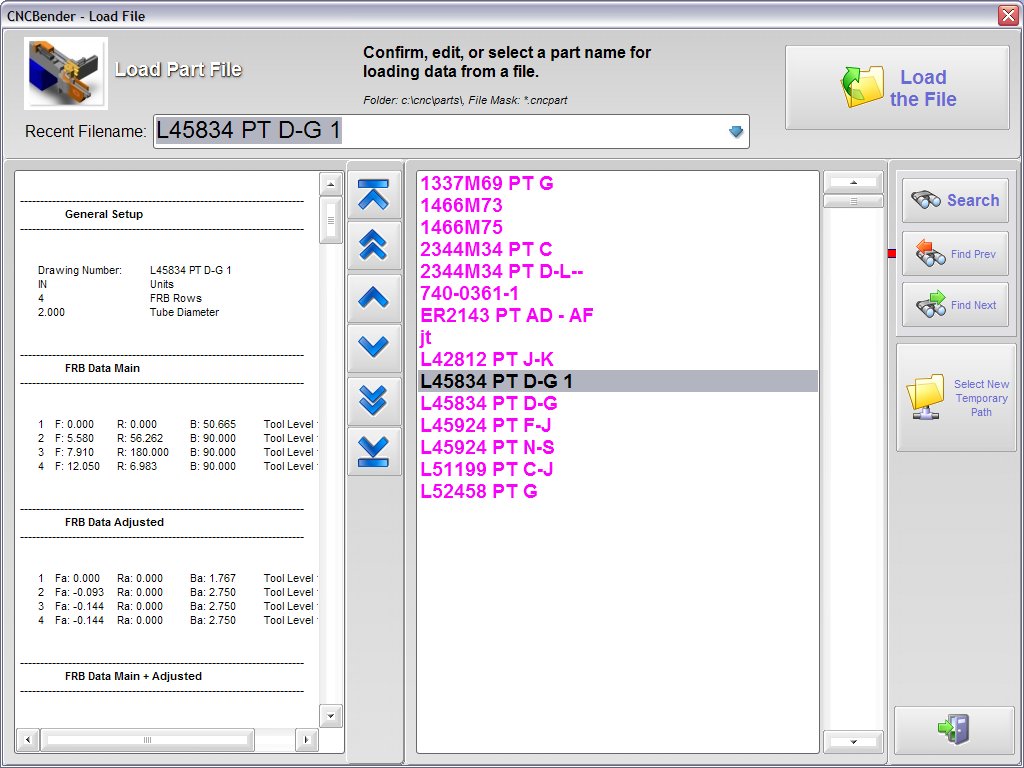Open the Recent Filename dropdown arrow
1024x768 pixels.
pyautogui.click(x=736, y=131)
